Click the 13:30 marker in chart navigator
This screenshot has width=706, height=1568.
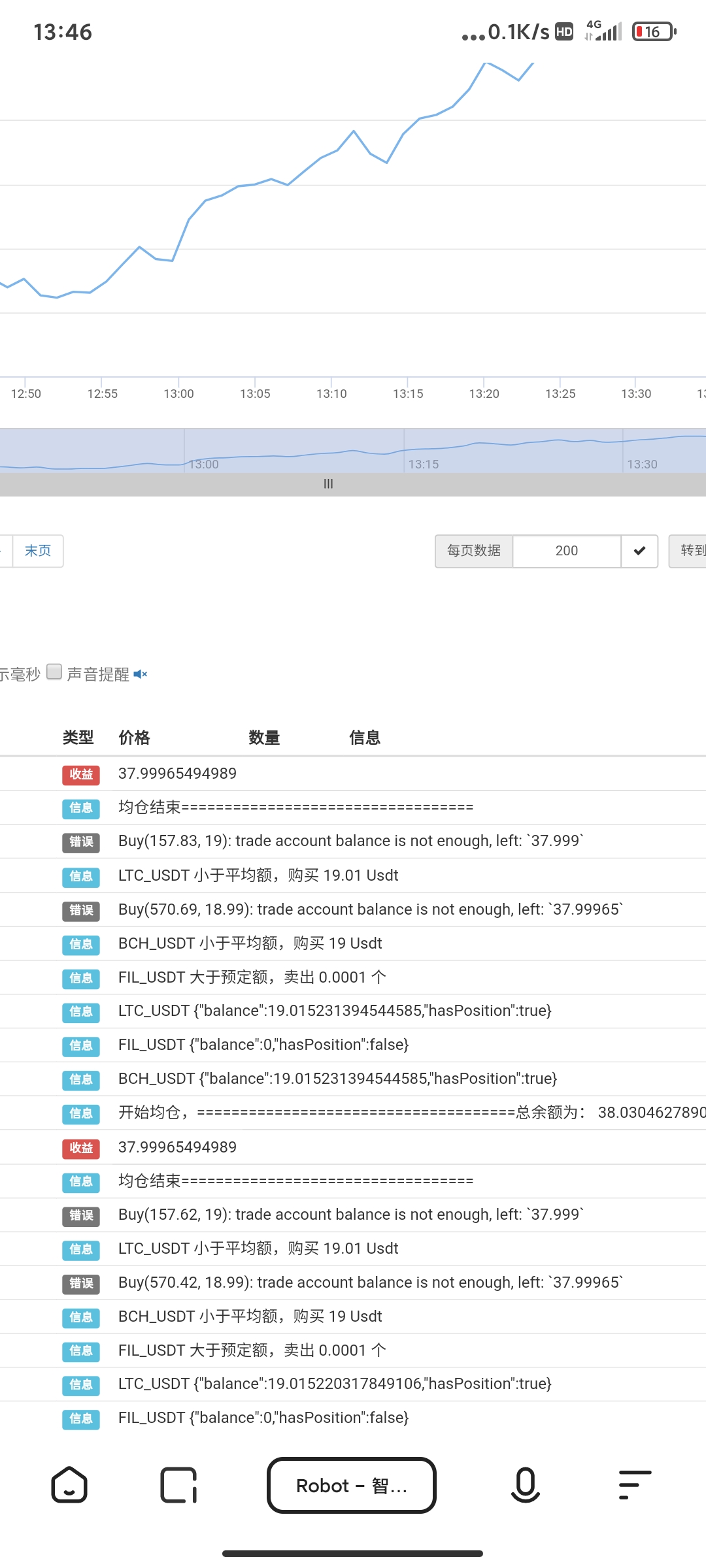coord(642,464)
